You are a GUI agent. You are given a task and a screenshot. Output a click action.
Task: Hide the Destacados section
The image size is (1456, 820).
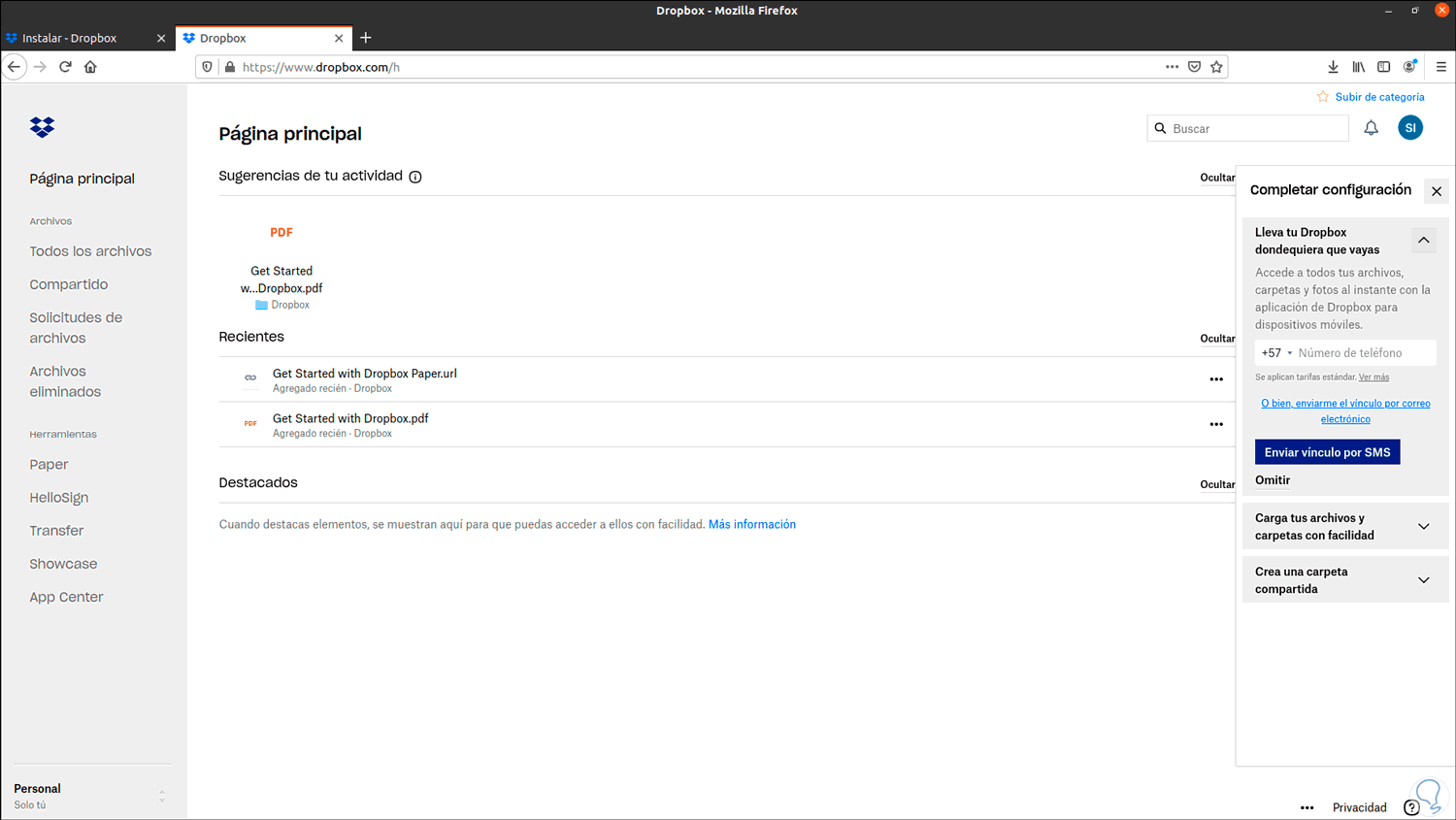coord(1217,484)
